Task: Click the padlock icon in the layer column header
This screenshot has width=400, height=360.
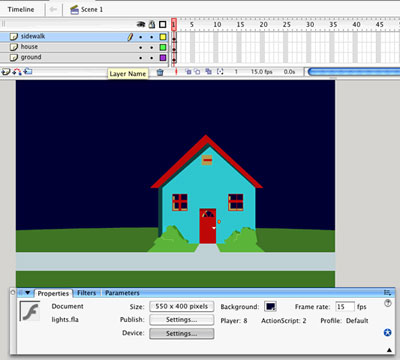Action: (152, 24)
